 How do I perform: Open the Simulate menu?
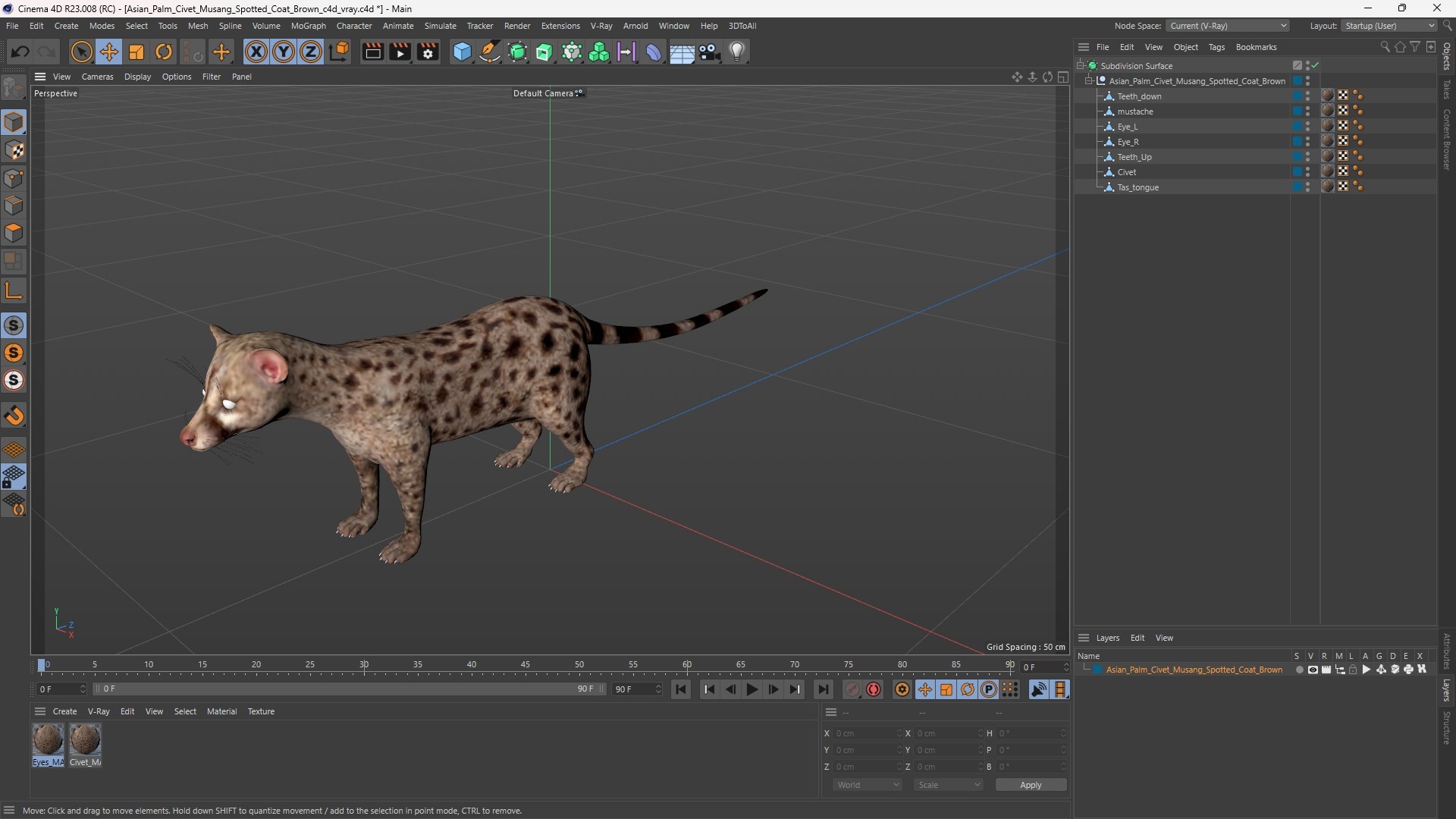[x=440, y=26]
